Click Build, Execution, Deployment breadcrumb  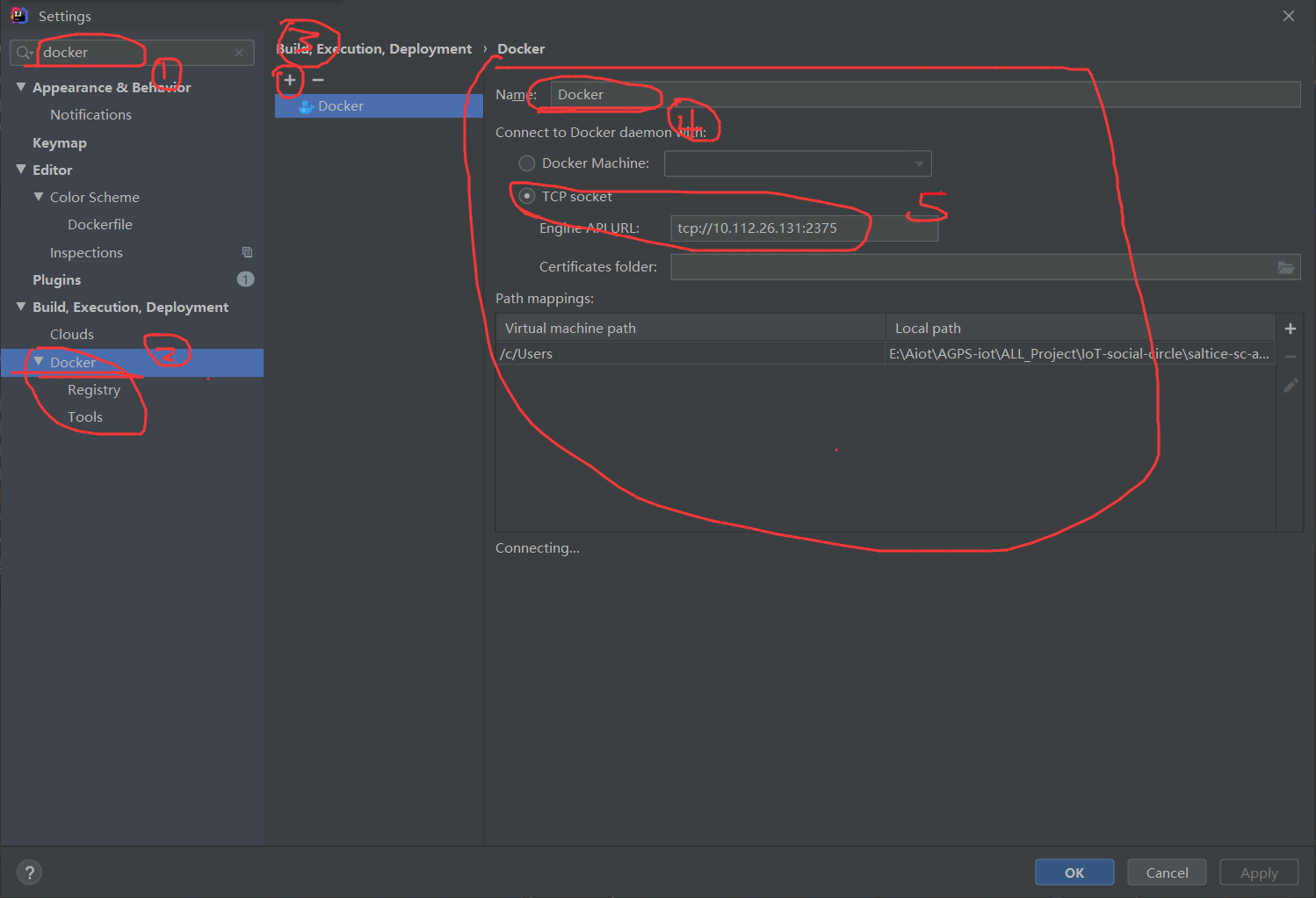click(x=374, y=49)
